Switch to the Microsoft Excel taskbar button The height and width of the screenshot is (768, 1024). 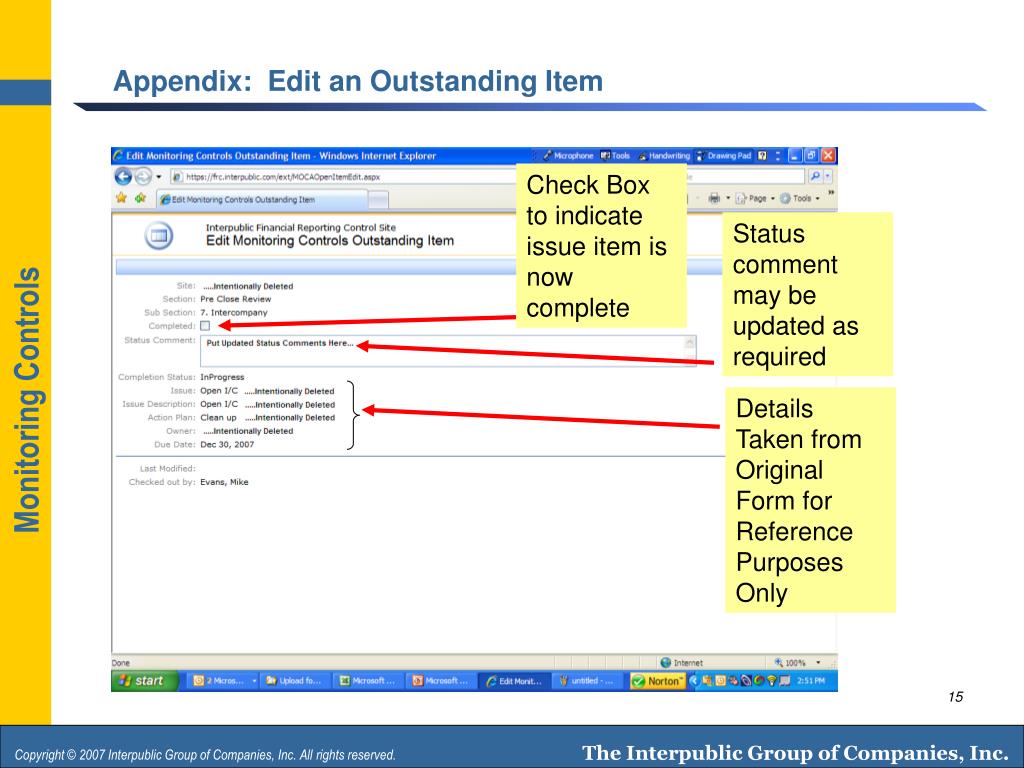(x=367, y=681)
